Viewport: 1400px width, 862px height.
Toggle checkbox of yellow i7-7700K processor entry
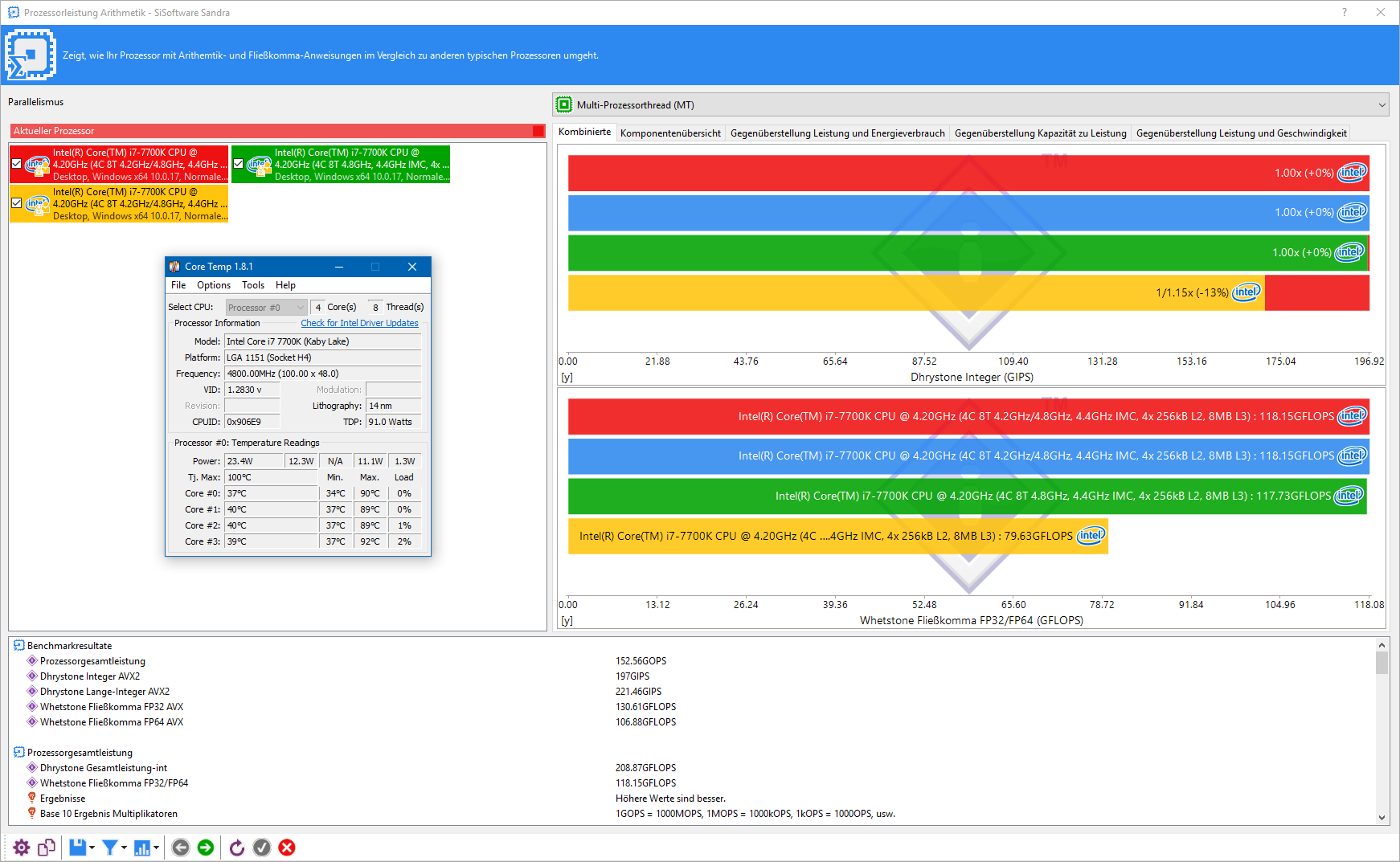pos(17,203)
